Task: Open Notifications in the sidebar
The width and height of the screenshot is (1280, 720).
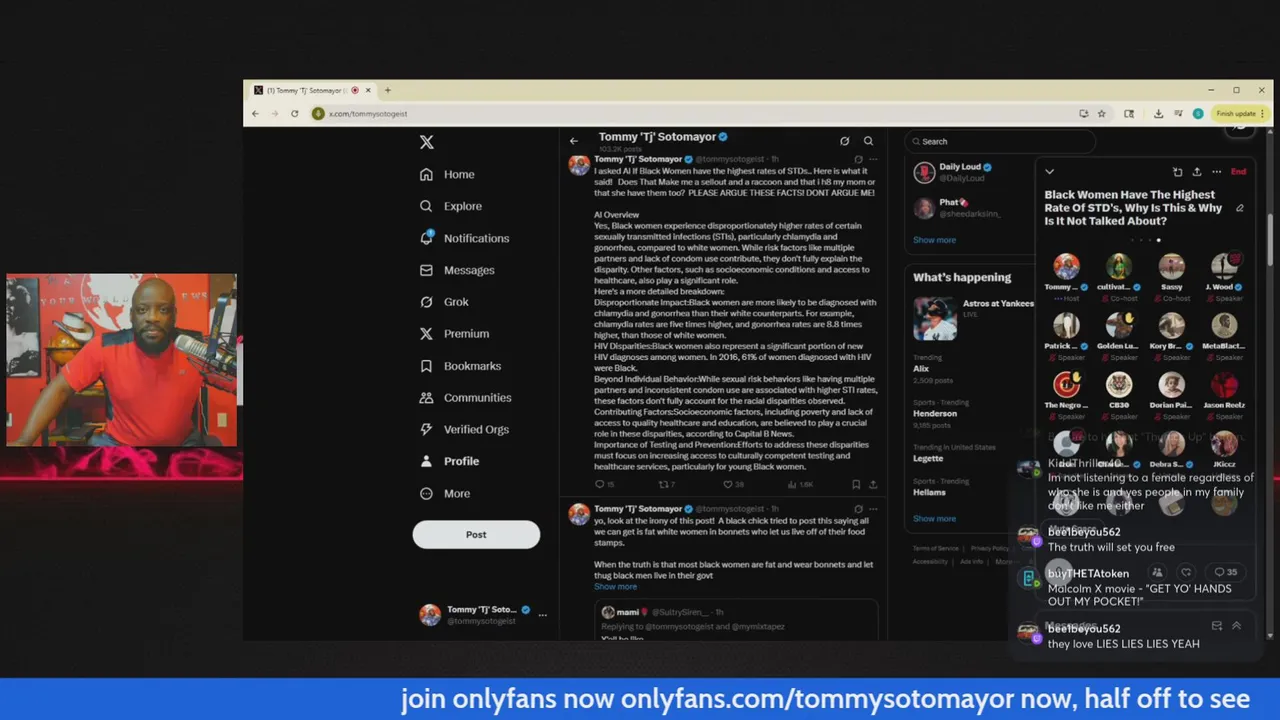Action: tap(465, 238)
